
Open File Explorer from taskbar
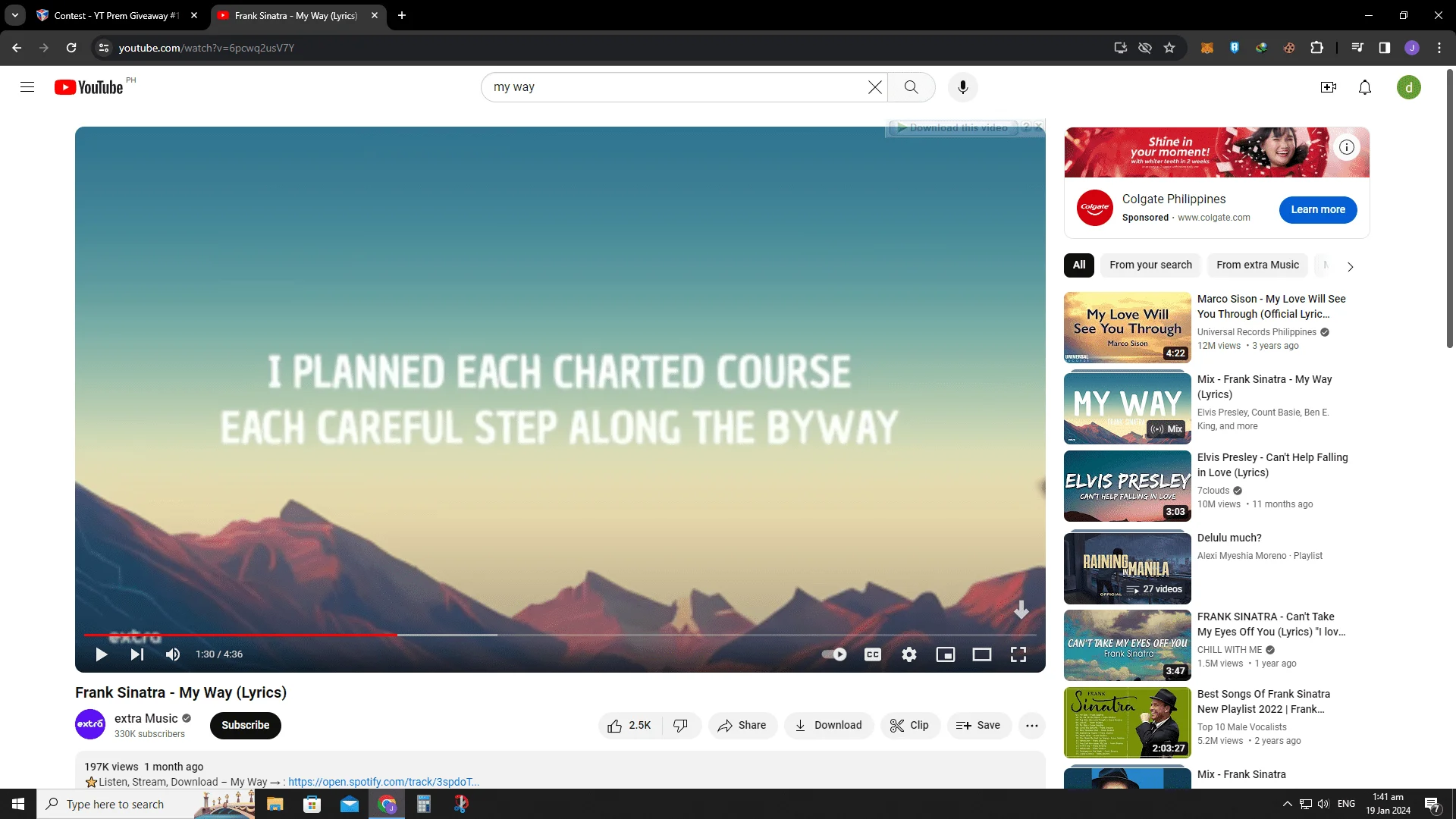(275, 804)
